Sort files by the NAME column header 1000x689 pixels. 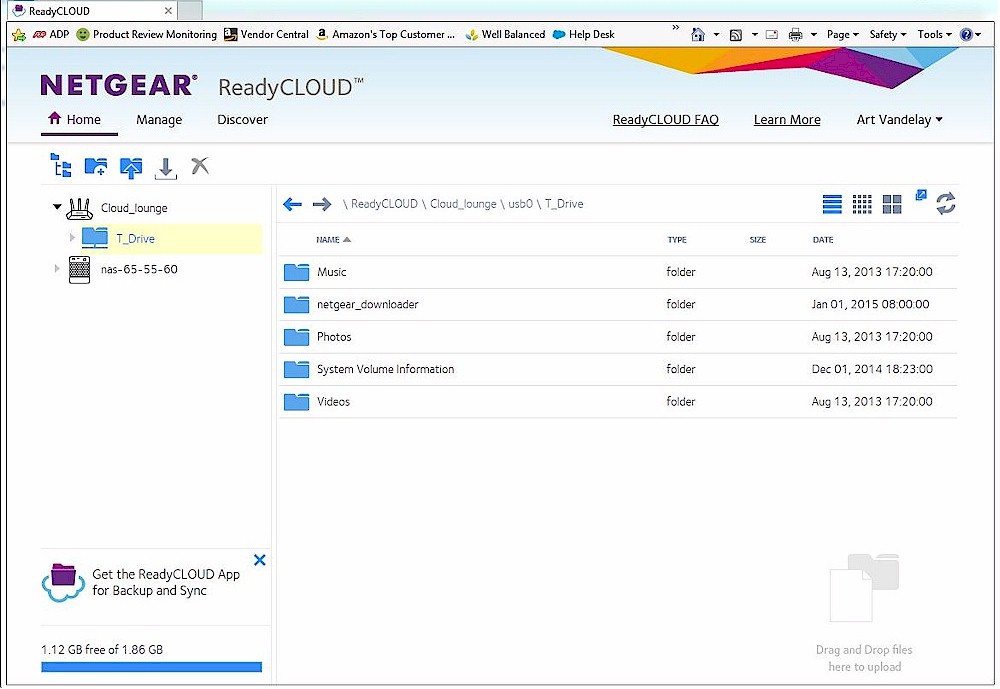333,240
